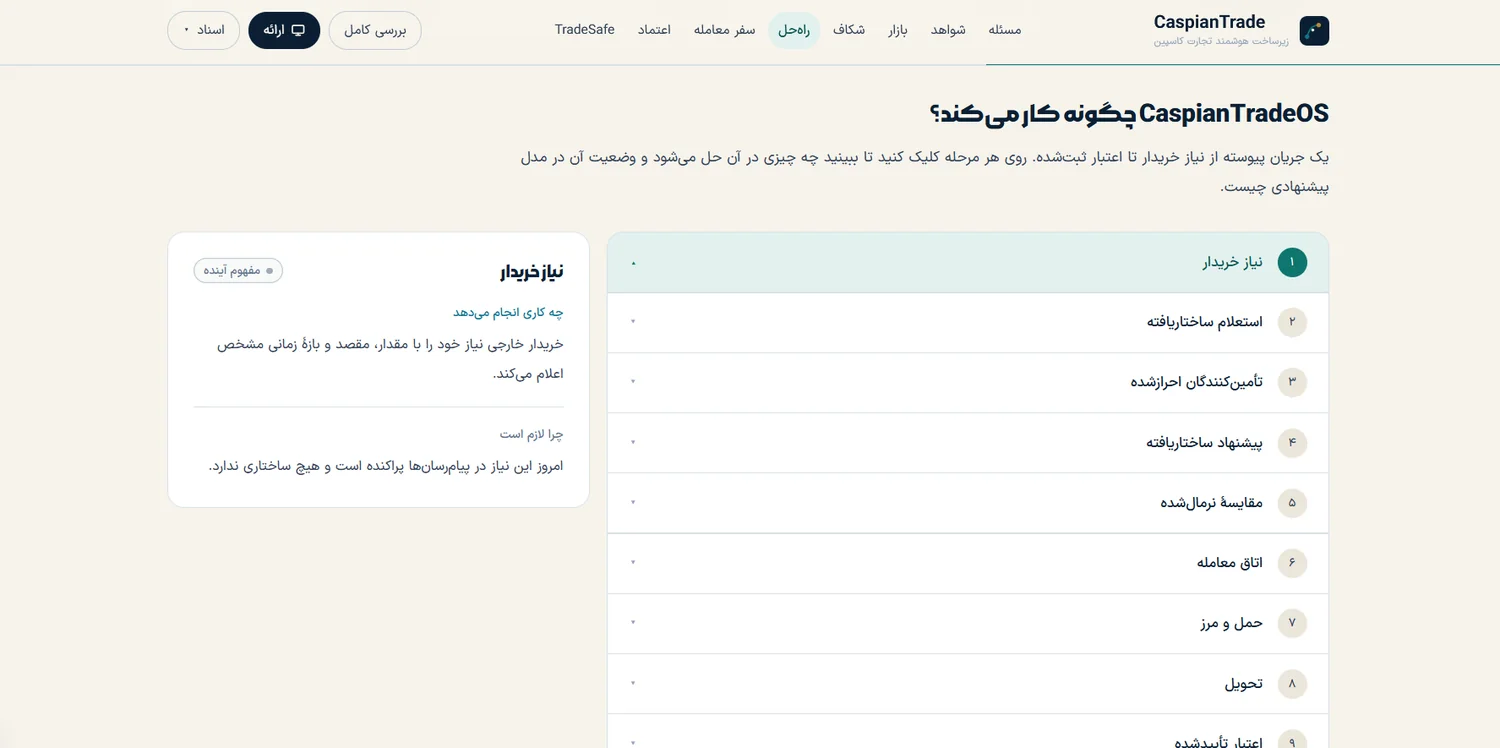Select the راه‌حل nav tab

click(794, 30)
